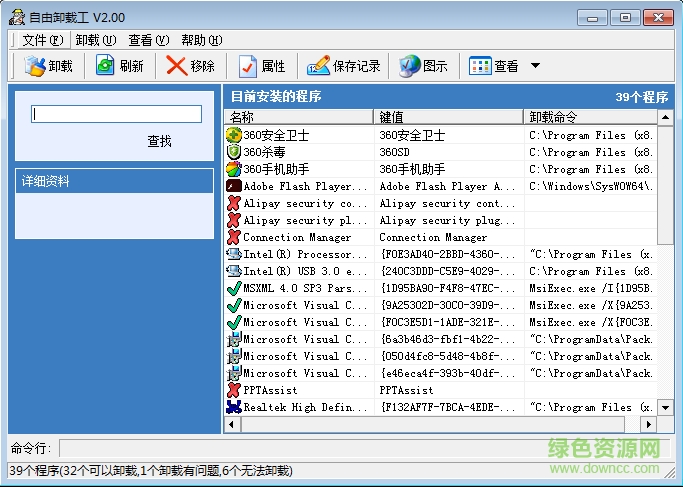
Task: Click the vertical scrollbar down arrow
Action: click(x=665, y=408)
